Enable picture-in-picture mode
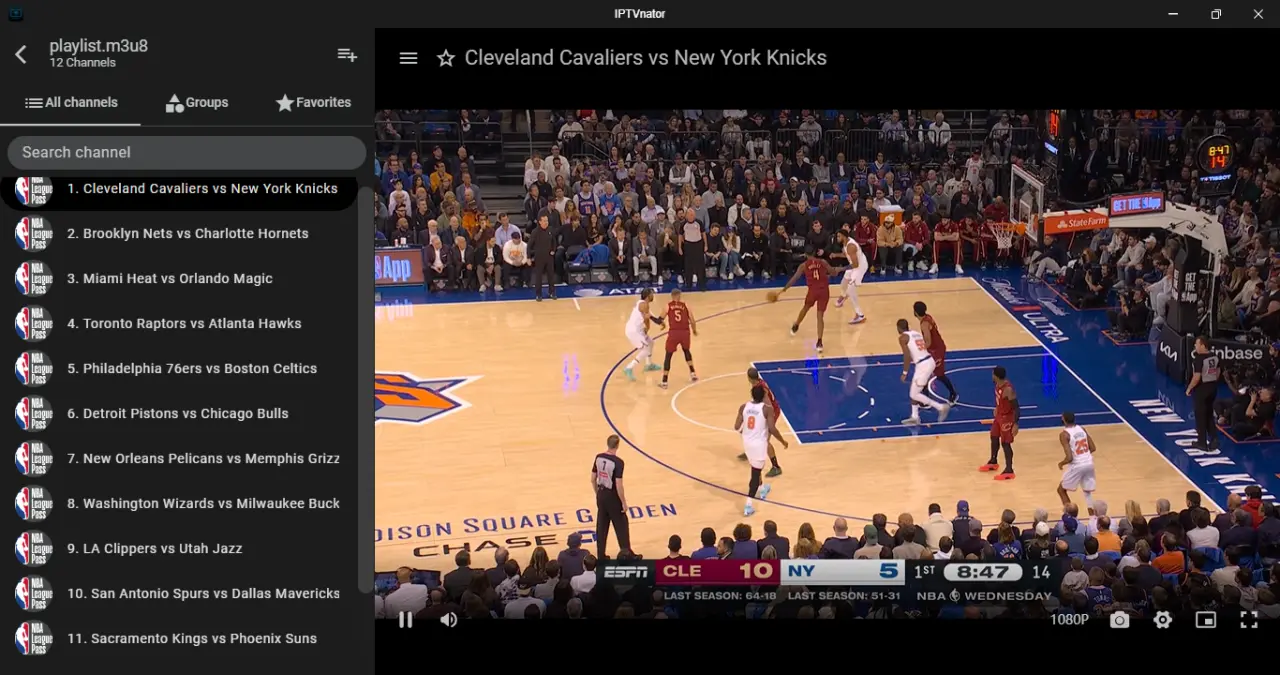The height and width of the screenshot is (675, 1280). click(x=1206, y=620)
